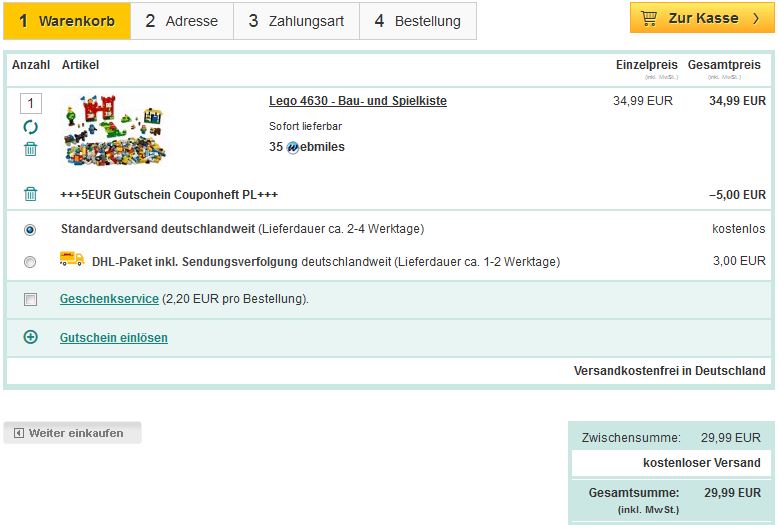This screenshot has height=525, width=780.
Task: Remove the 5EUR Gutschein coupon with trash icon
Action: 31,194
